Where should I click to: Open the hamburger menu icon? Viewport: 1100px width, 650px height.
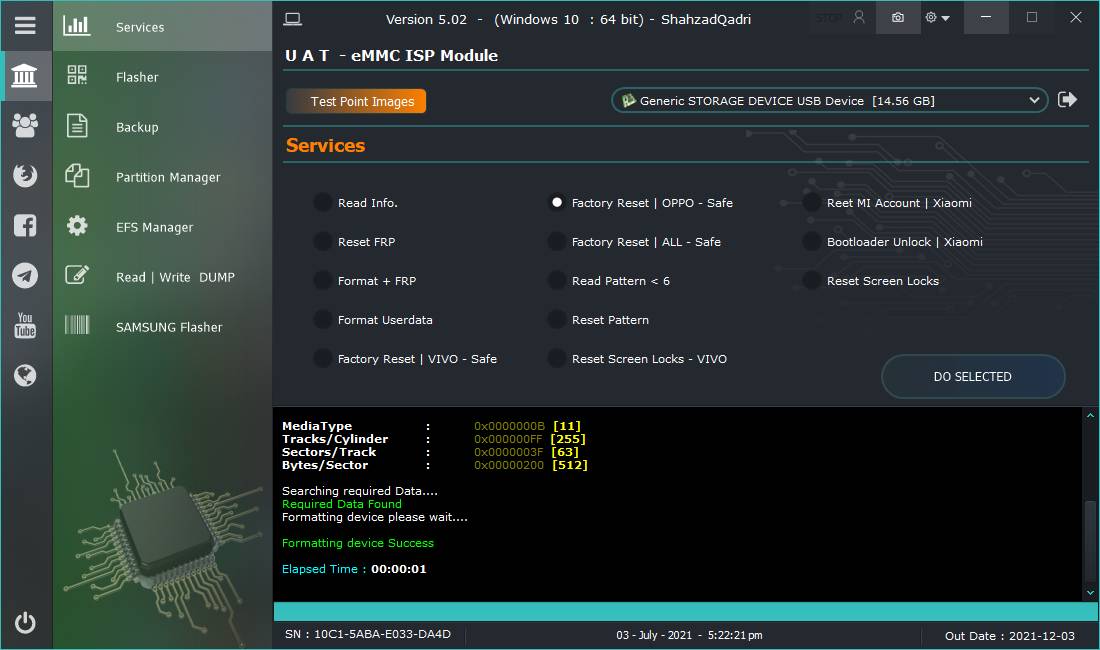pyautogui.click(x=25, y=26)
